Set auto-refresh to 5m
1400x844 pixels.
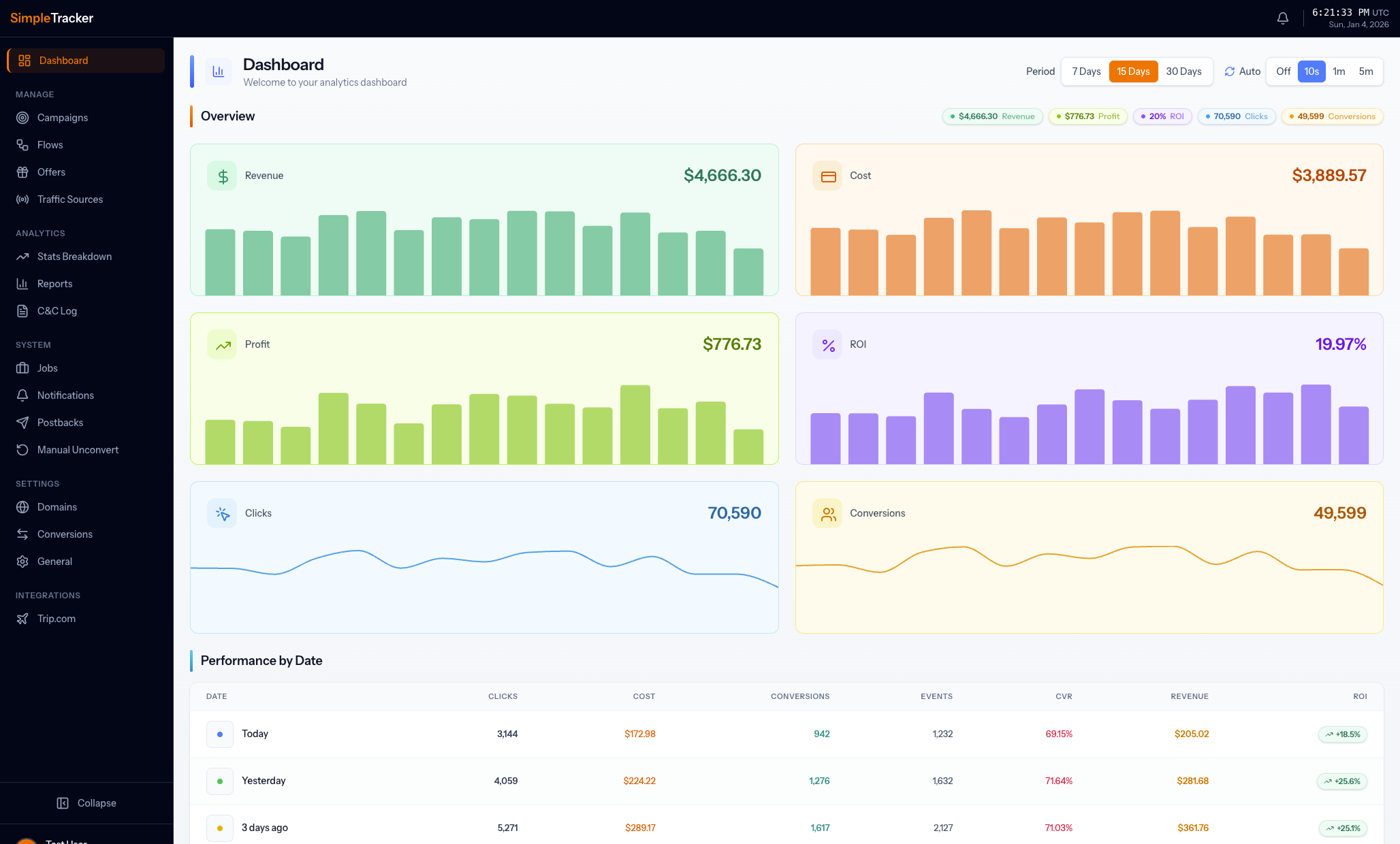click(1366, 71)
